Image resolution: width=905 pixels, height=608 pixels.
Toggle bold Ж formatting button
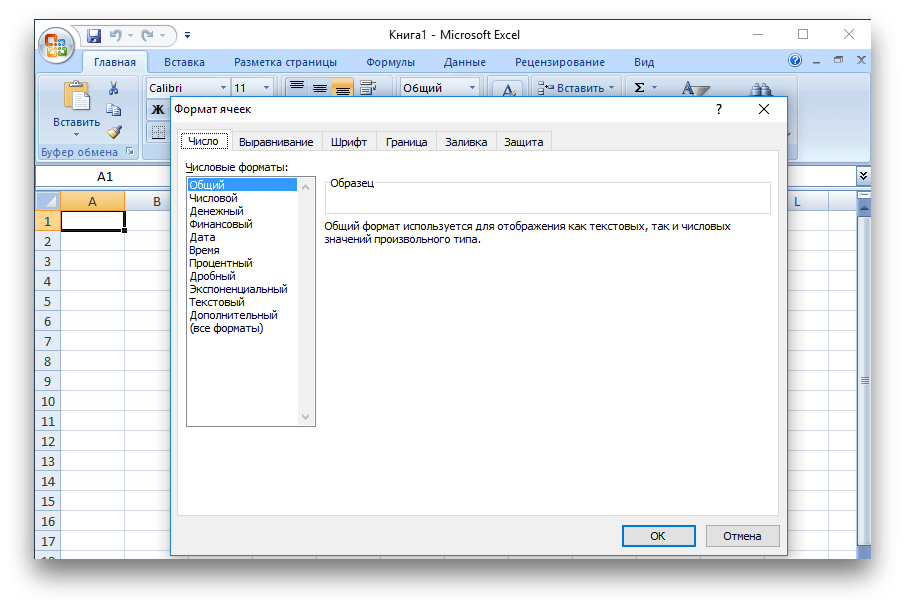158,109
